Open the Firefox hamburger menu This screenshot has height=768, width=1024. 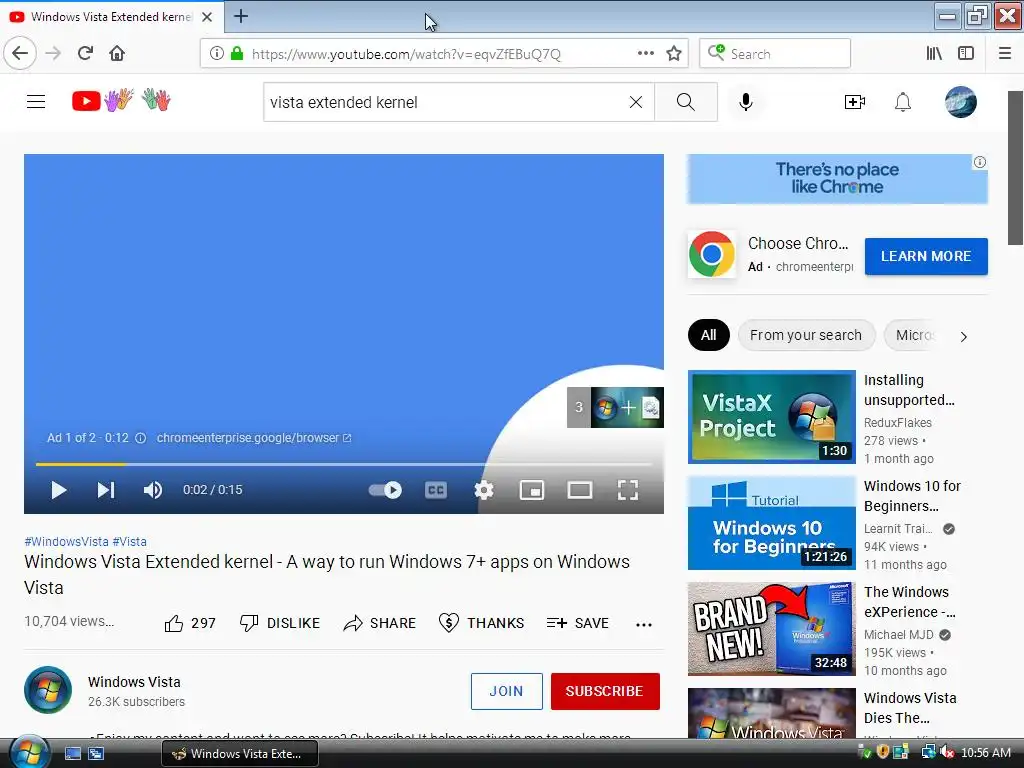click(1005, 54)
